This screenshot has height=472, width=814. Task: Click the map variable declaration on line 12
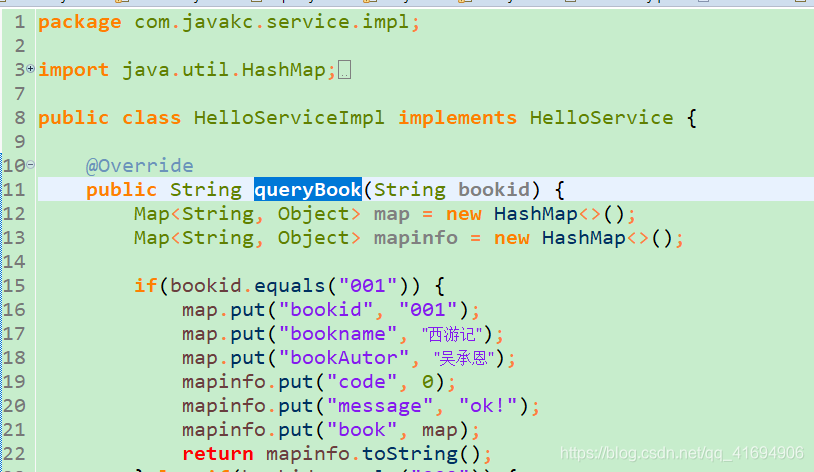coord(391,214)
